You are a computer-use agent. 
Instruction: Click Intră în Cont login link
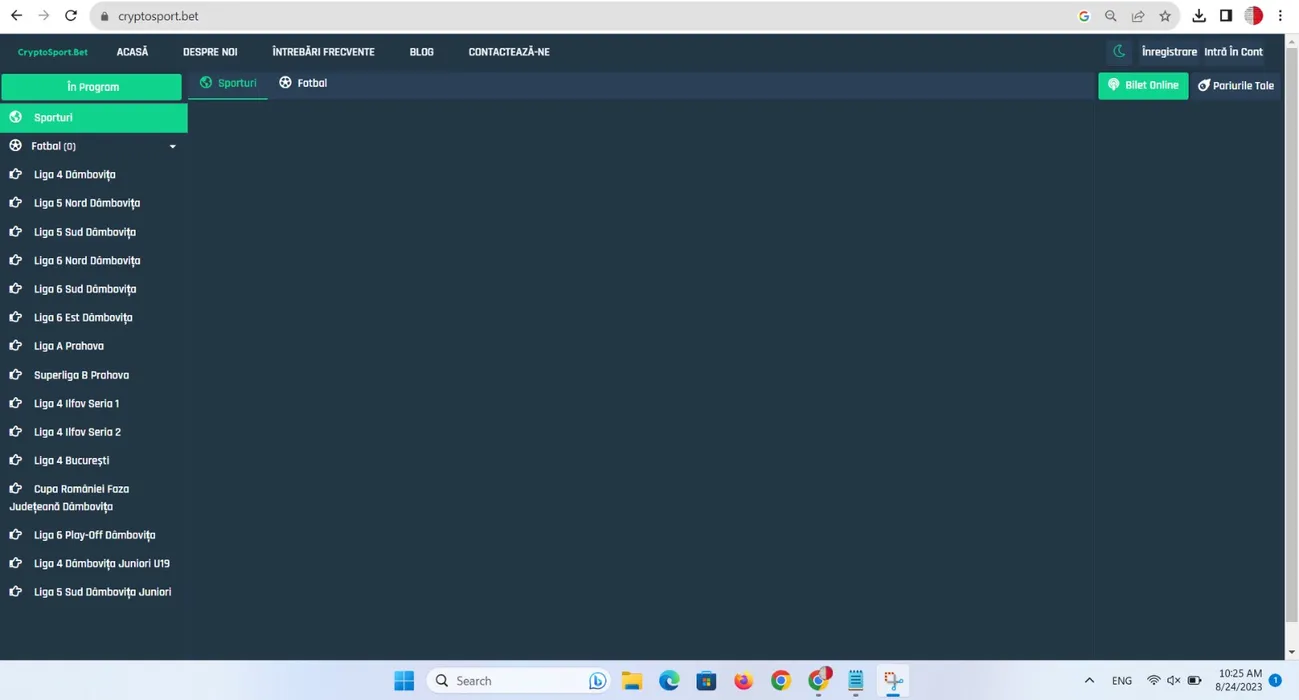point(1233,52)
